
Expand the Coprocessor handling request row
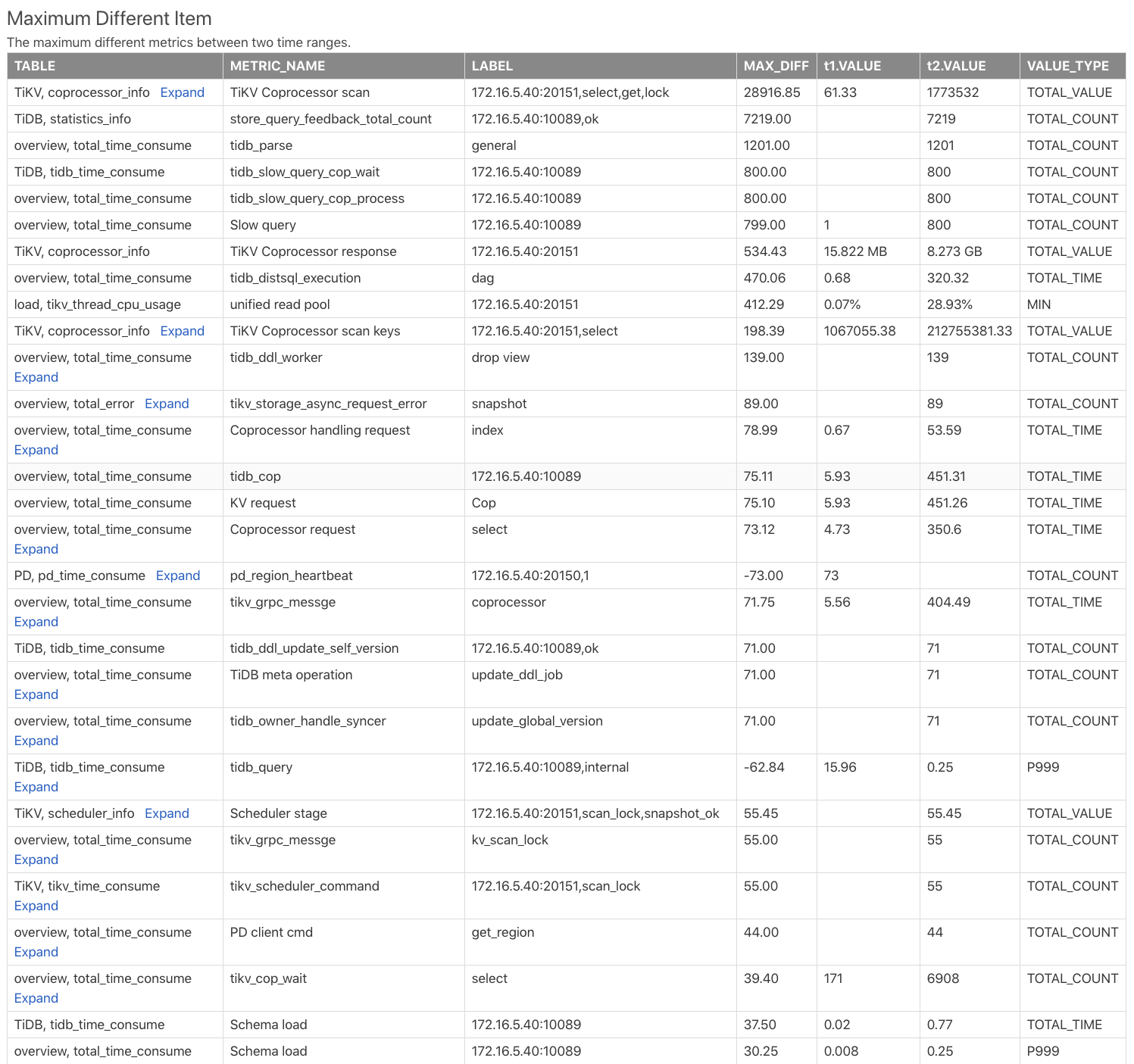pos(36,450)
